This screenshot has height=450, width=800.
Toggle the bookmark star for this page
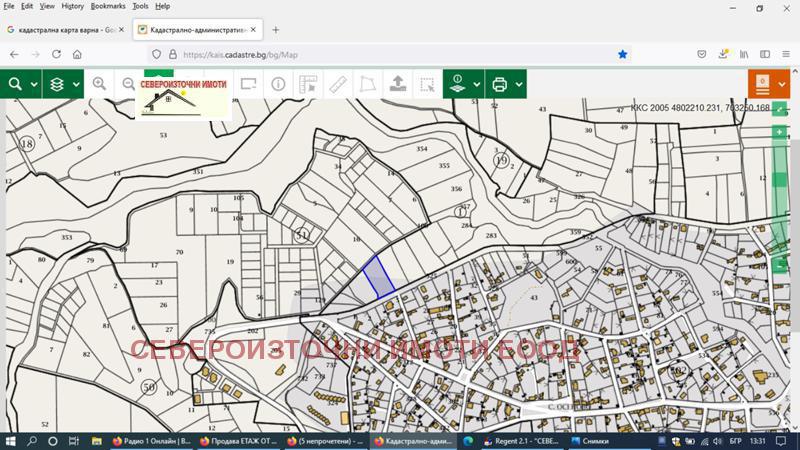tap(622, 54)
